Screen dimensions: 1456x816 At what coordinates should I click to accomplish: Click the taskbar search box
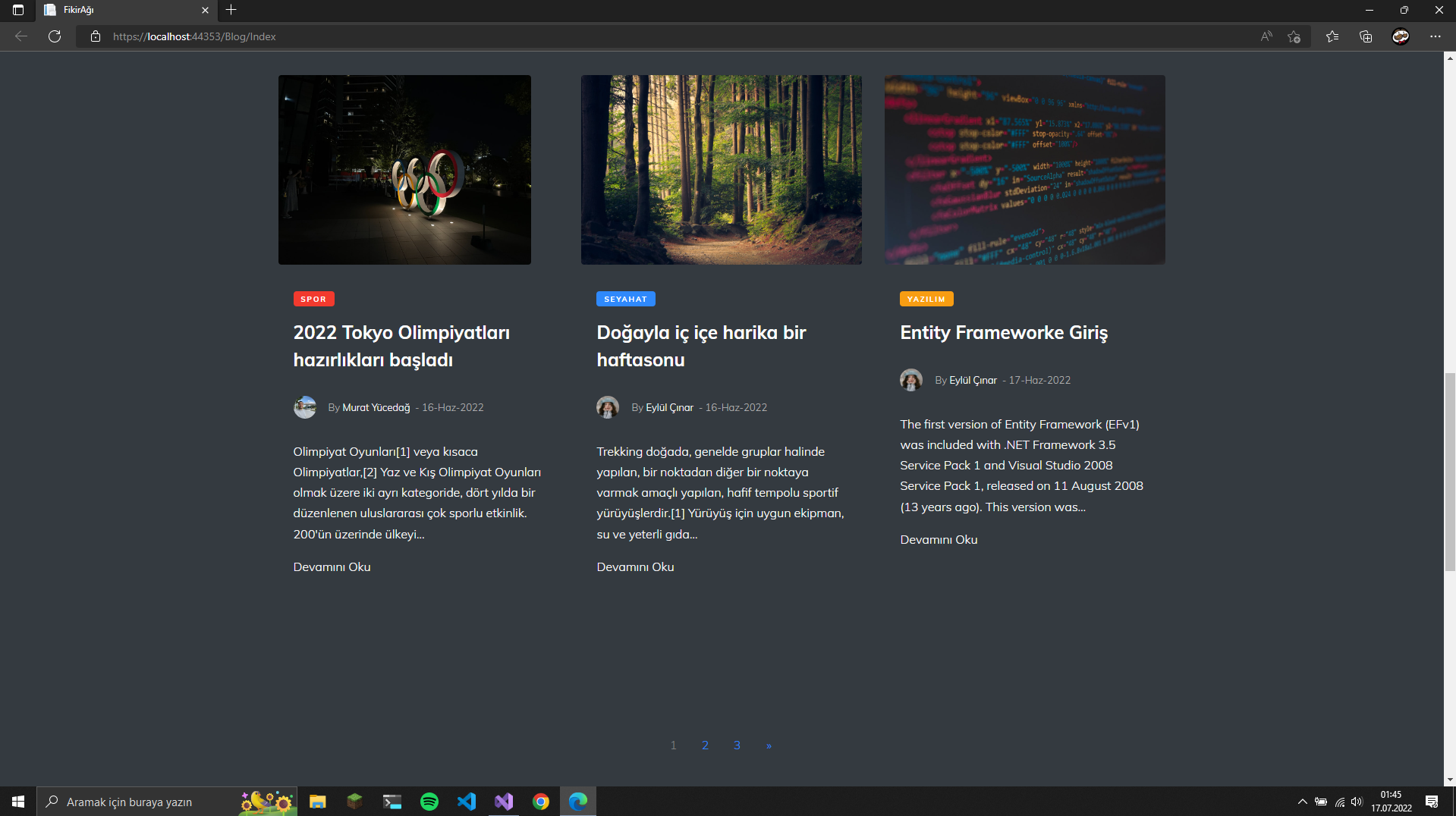coord(167,802)
